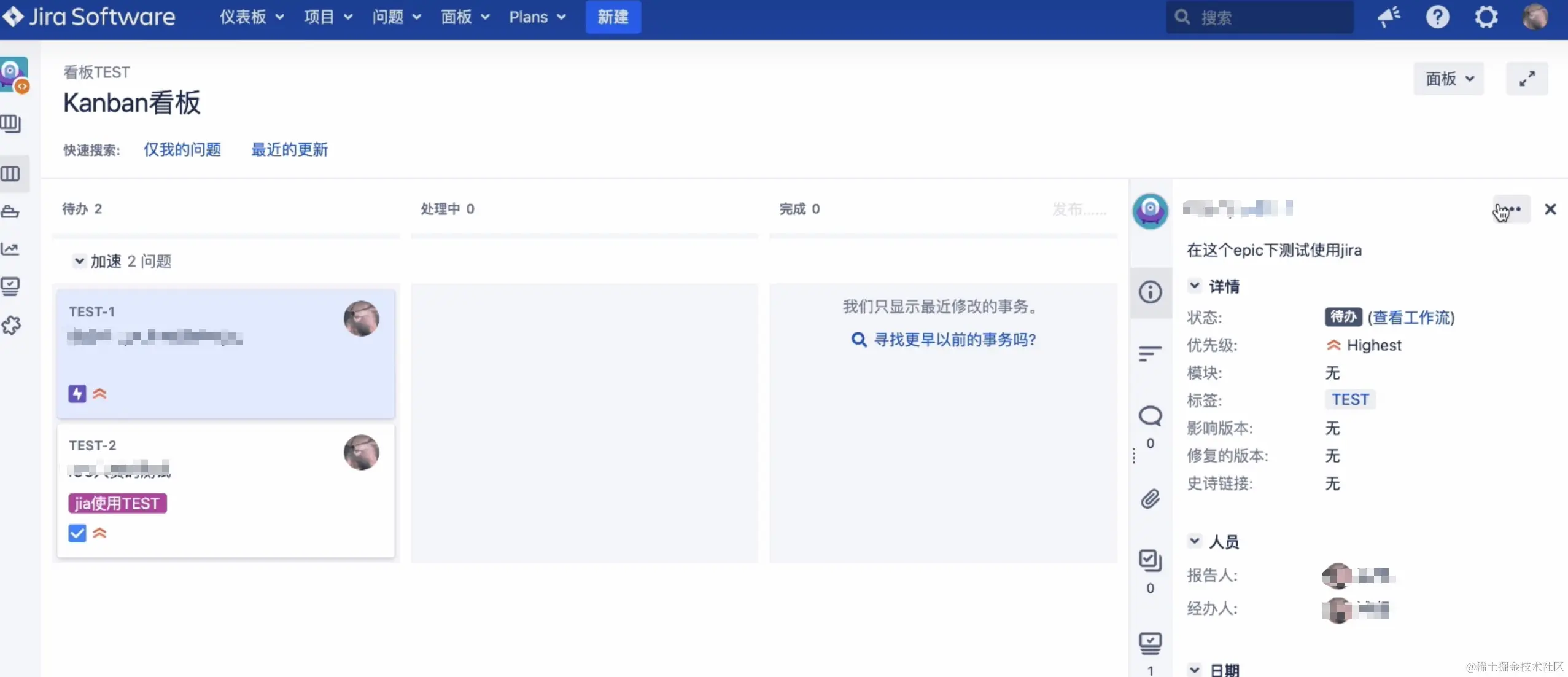Click the highest priority icon on TEST-1
The width and height of the screenshot is (1568, 677).
[99, 394]
